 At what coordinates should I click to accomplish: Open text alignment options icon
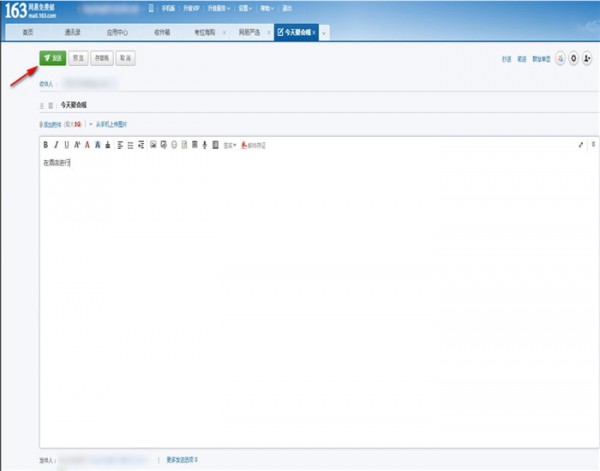pos(120,145)
